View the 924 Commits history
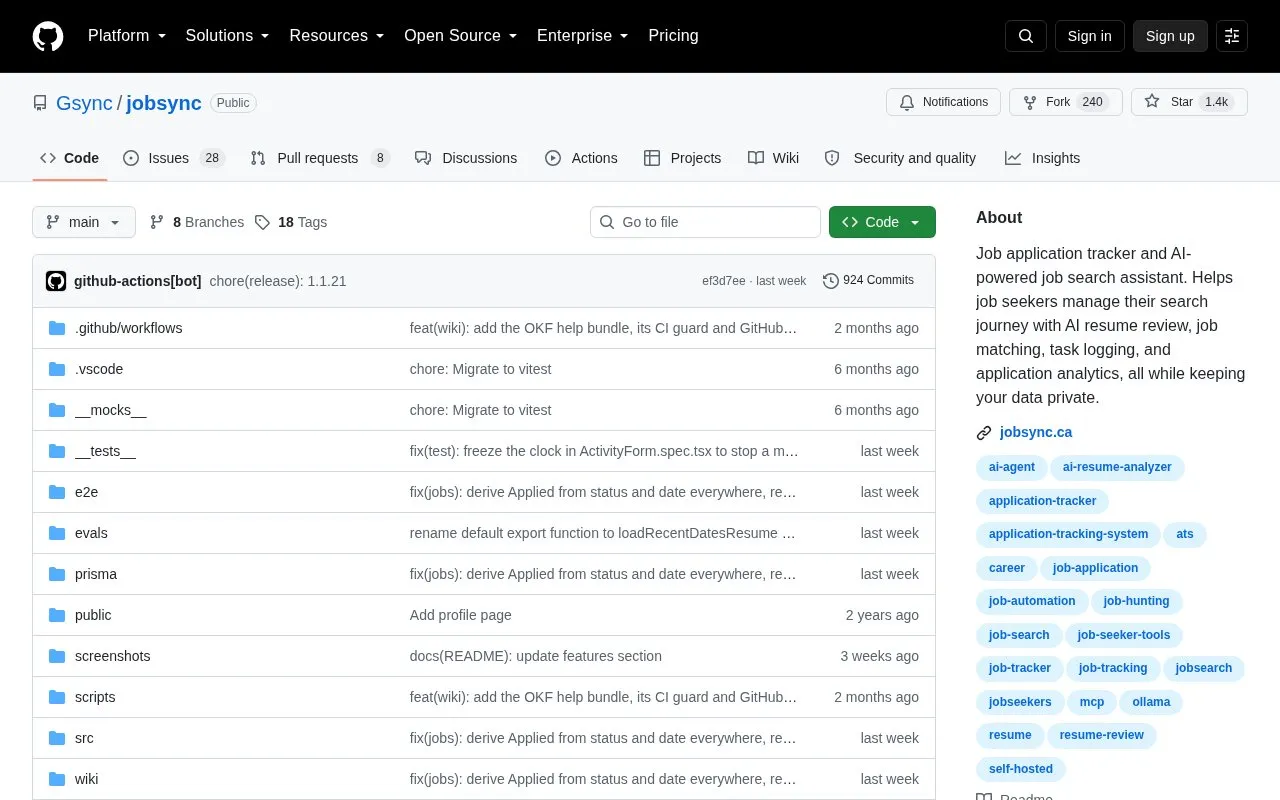The width and height of the screenshot is (1280, 800). click(868, 281)
